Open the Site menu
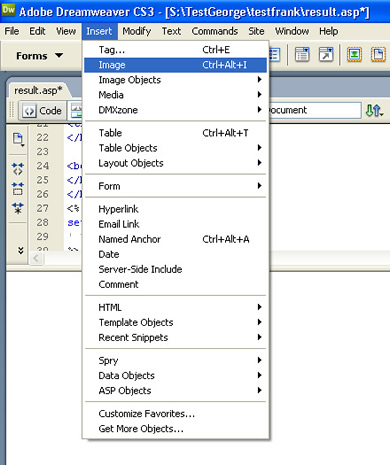This screenshot has height=465, width=390. click(x=256, y=31)
